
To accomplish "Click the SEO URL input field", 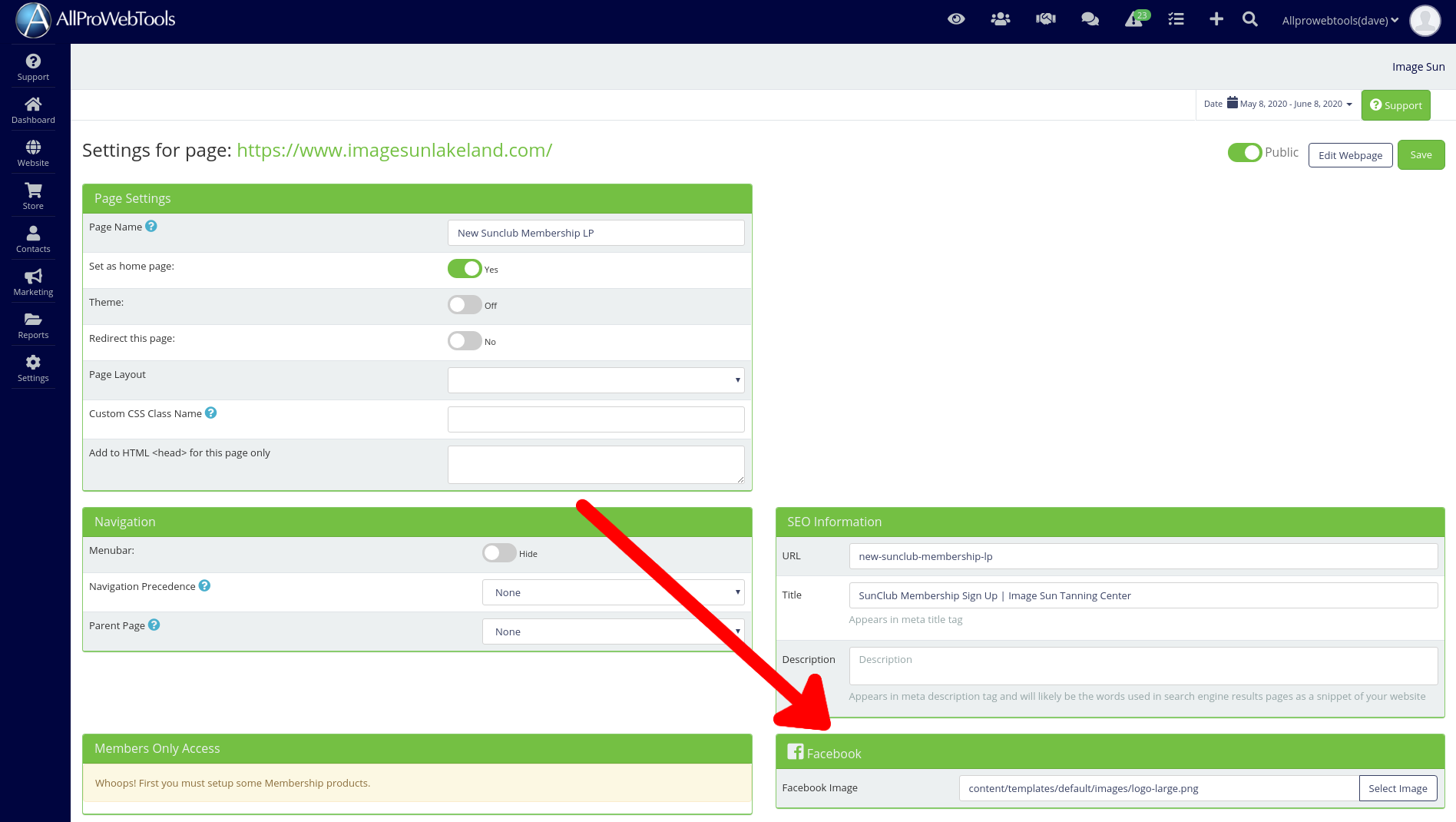I will tap(1143, 556).
